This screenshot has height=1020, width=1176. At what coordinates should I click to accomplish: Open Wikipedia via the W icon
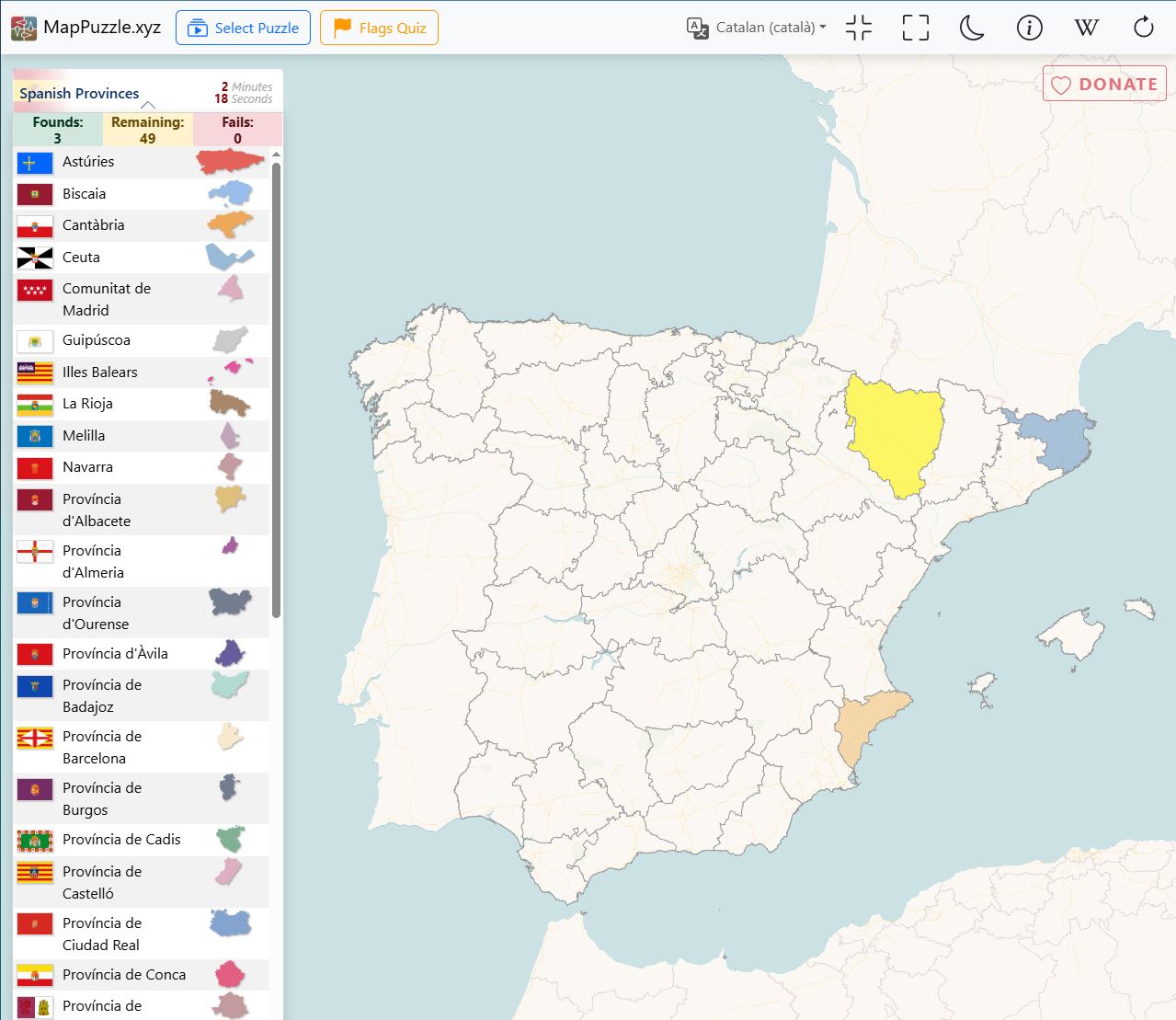(1086, 28)
